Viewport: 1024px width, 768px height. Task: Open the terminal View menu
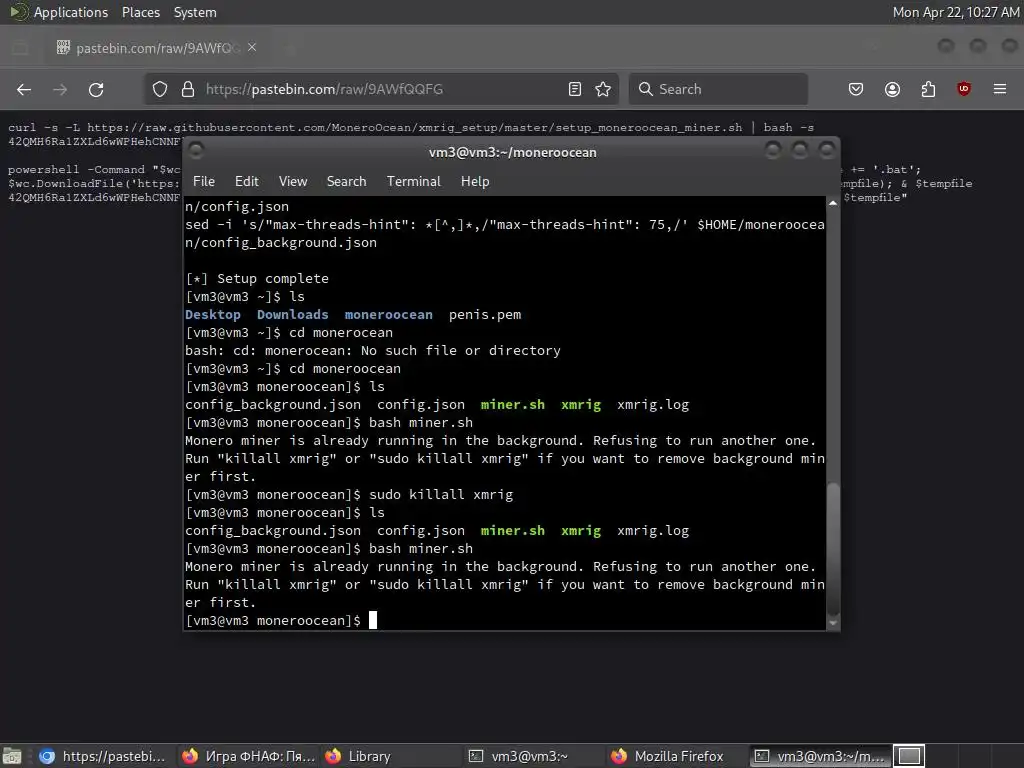[293, 182]
